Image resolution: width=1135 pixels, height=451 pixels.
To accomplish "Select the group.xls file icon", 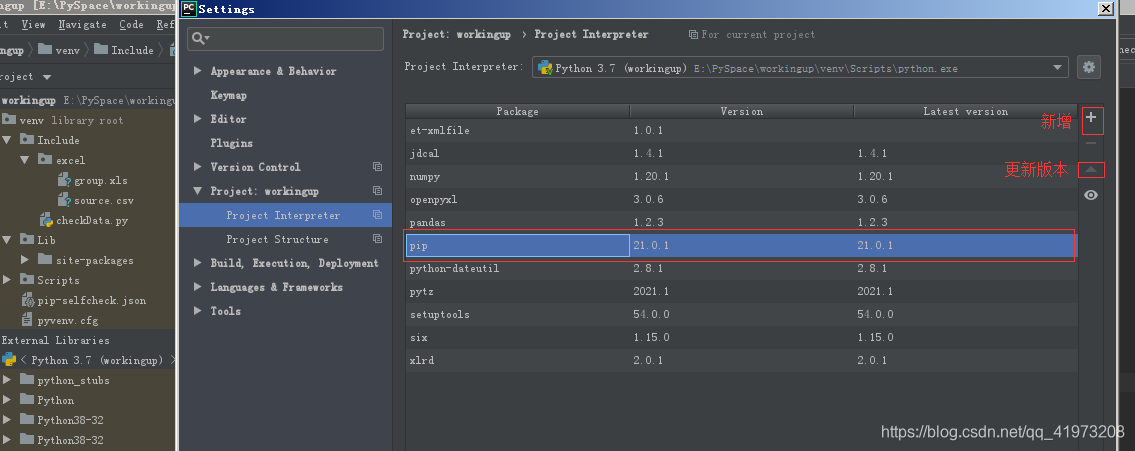I will (65, 180).
